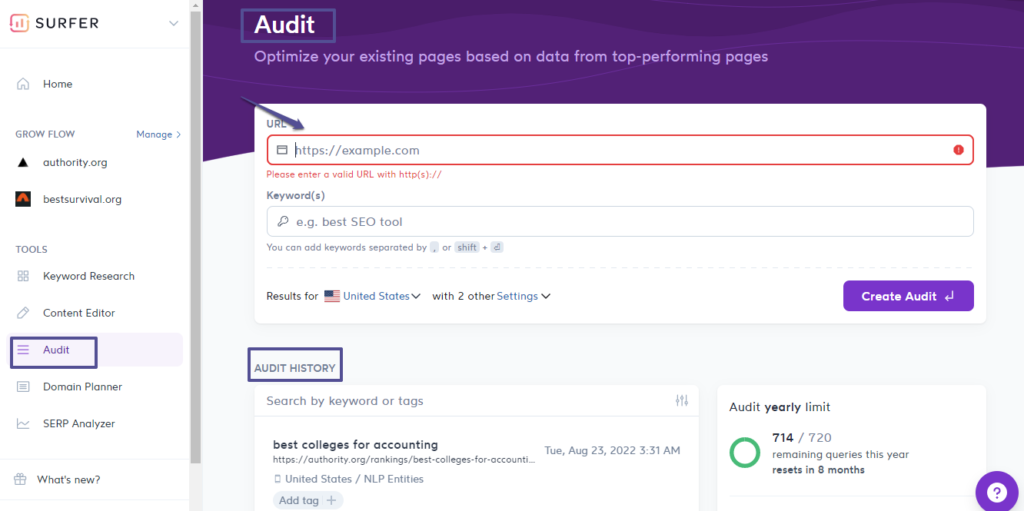The image size is (1024, 511).
Task: Open the purple help question mark button
Action: coord(999,491)
